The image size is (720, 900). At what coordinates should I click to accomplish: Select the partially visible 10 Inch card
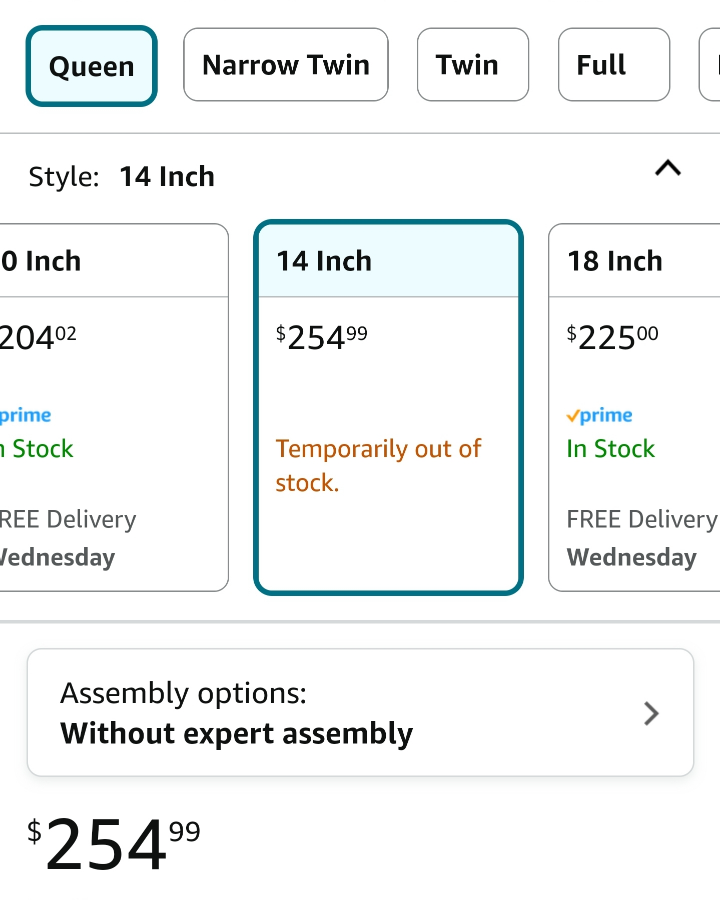pyautogui.click(x=114, y=408)
